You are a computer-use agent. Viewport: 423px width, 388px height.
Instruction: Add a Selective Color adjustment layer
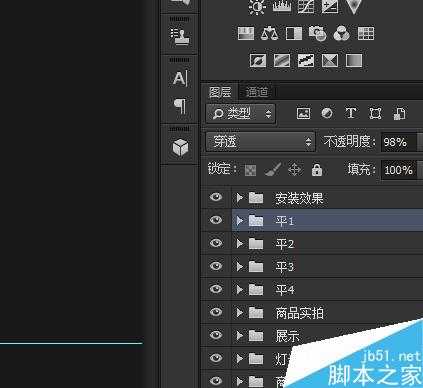coord(330,61)
